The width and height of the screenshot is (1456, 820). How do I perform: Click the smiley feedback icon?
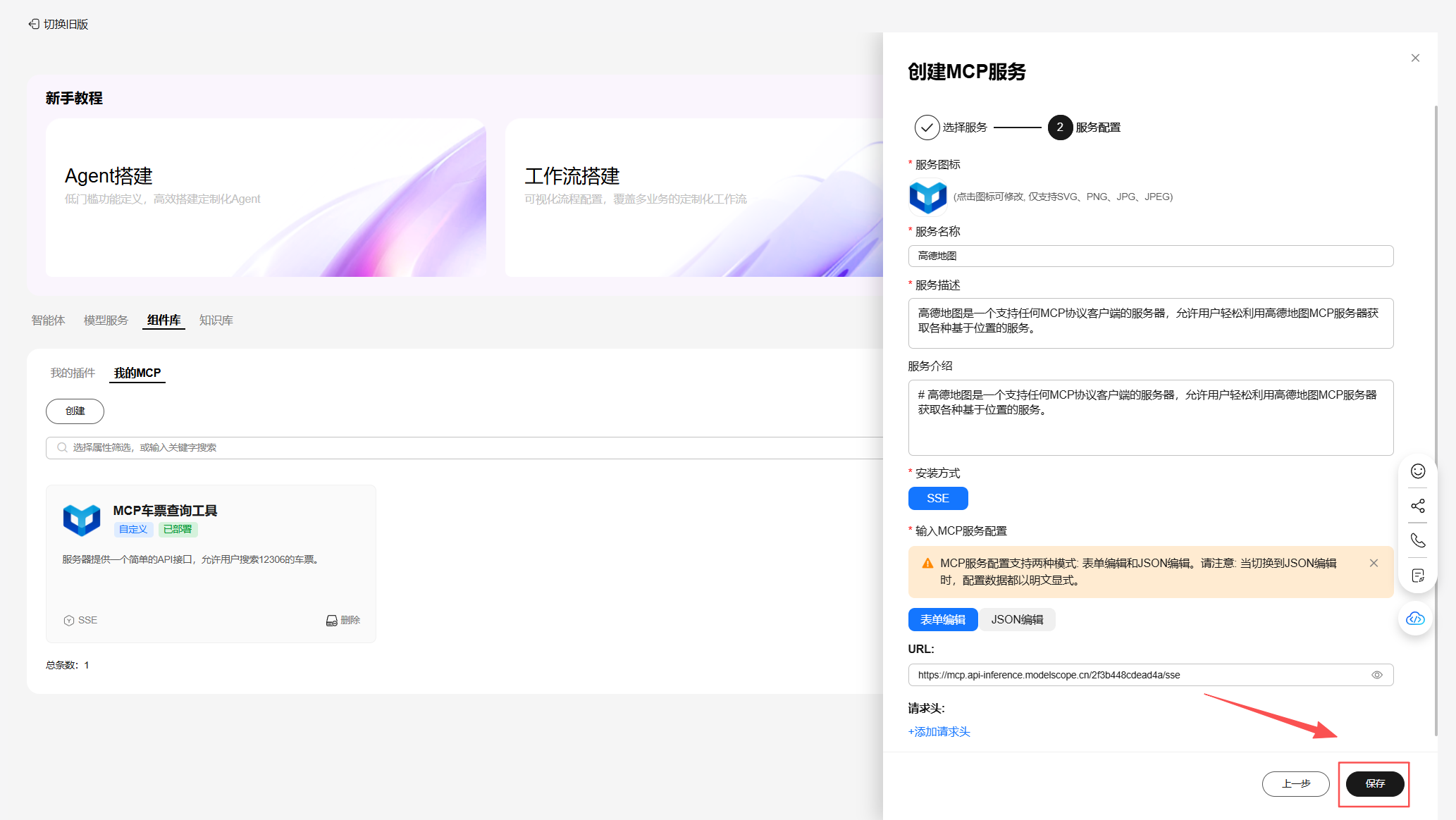1417,471
